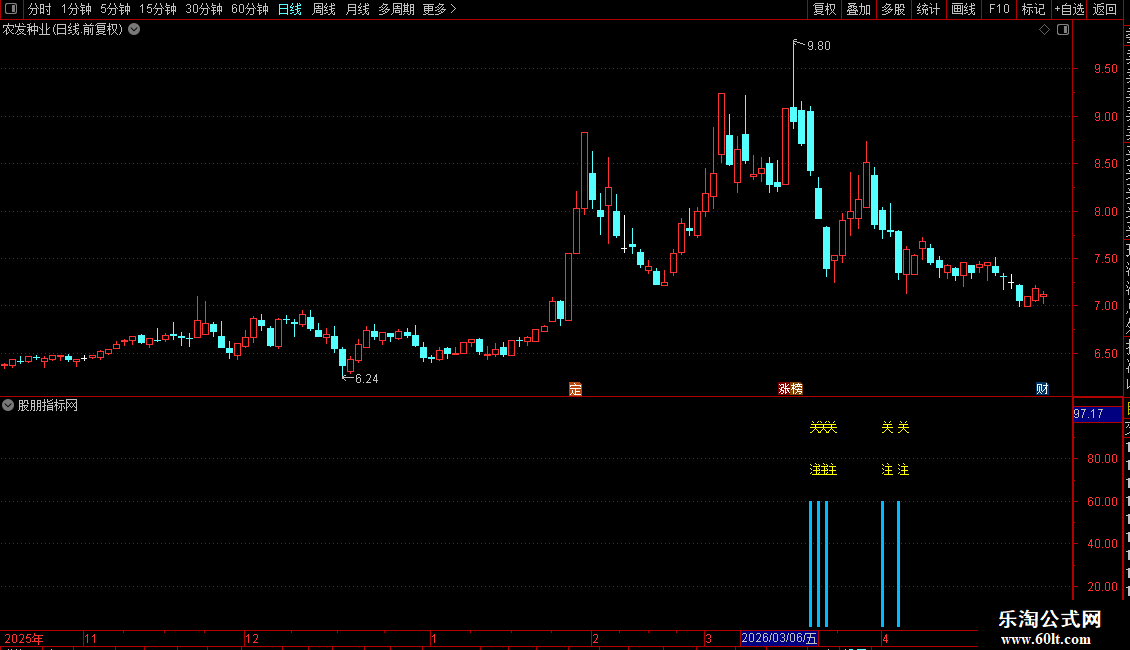Select the 1分钟 period tab

(x=76, y=9)
